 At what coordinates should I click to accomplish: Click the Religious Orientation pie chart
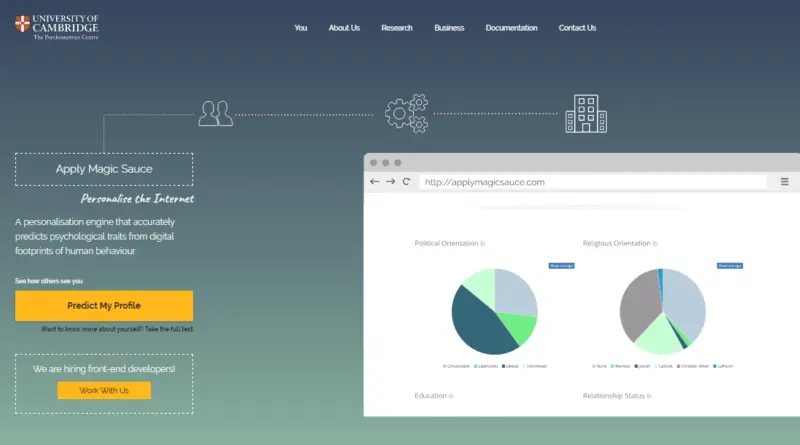(x=663, y=311)
